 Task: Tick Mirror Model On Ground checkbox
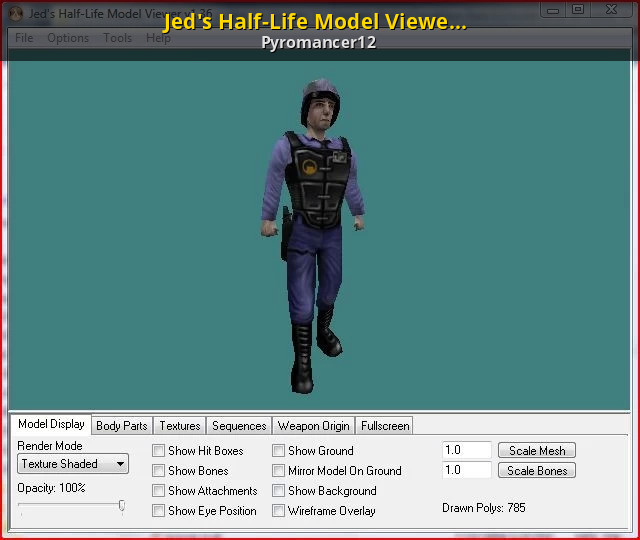coord(279,471)
